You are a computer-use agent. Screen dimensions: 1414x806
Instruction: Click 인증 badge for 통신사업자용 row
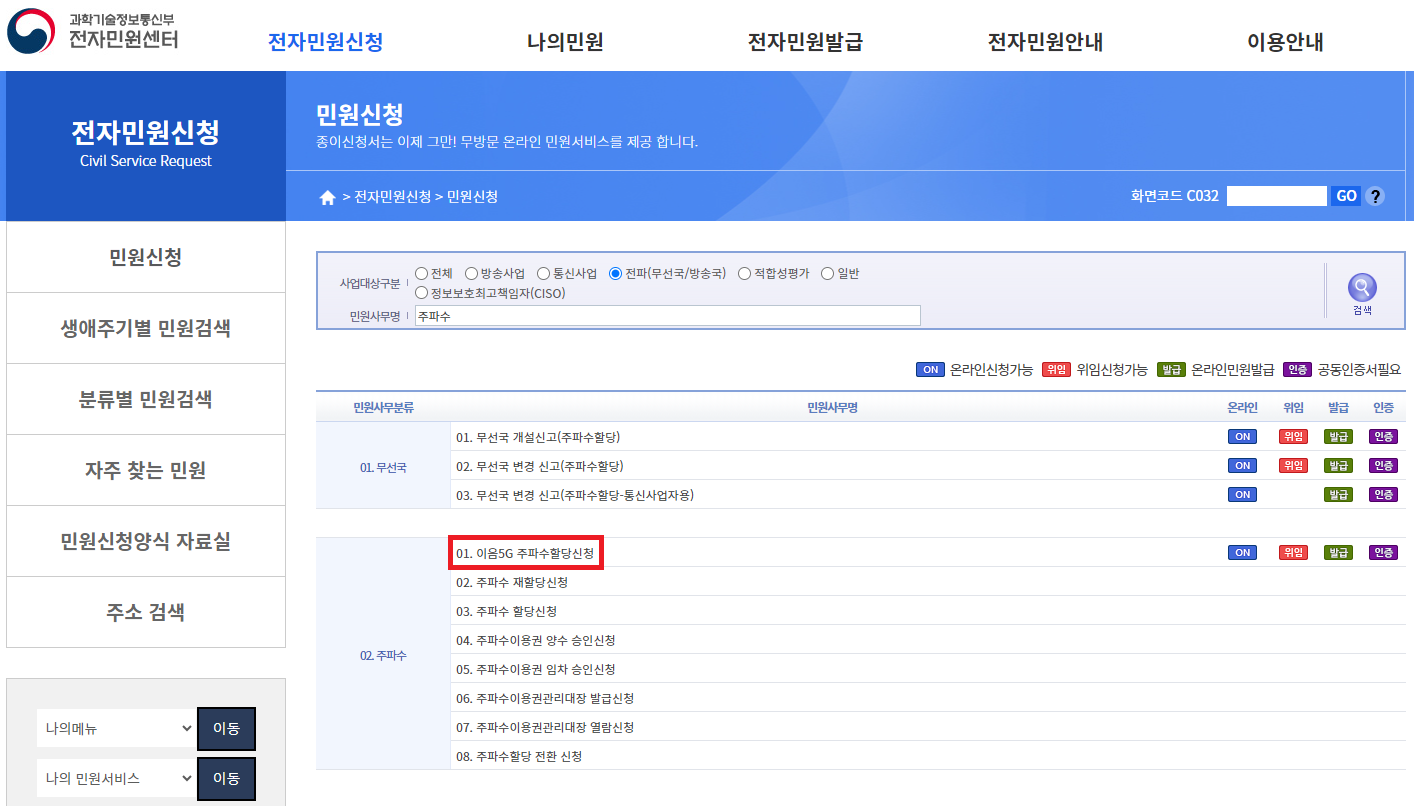point(1383,495)
